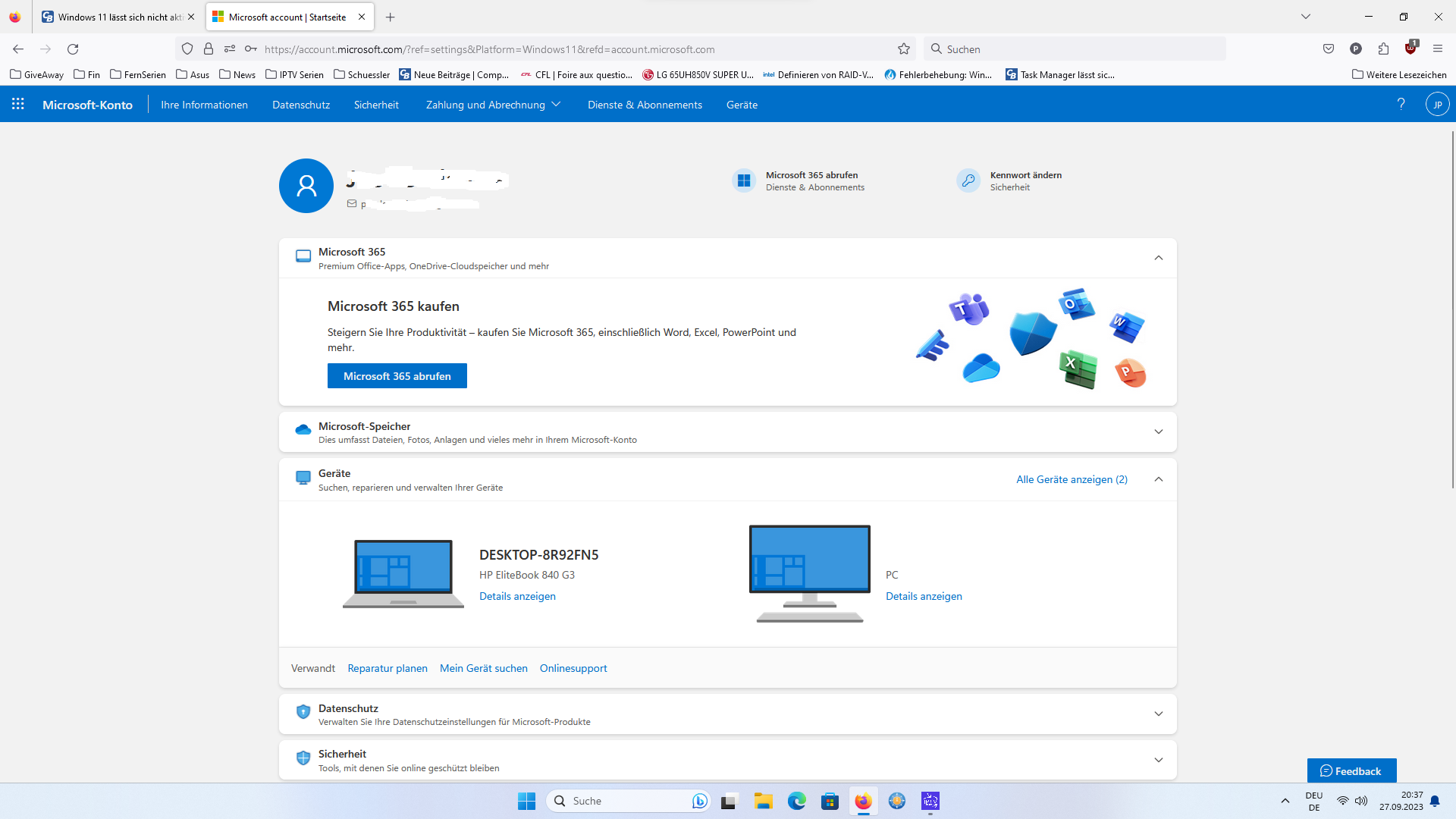Viewport: 1456px width, 819px height.
Task: Open the Sicherheit navigation item
Action: tap(376, 105)
